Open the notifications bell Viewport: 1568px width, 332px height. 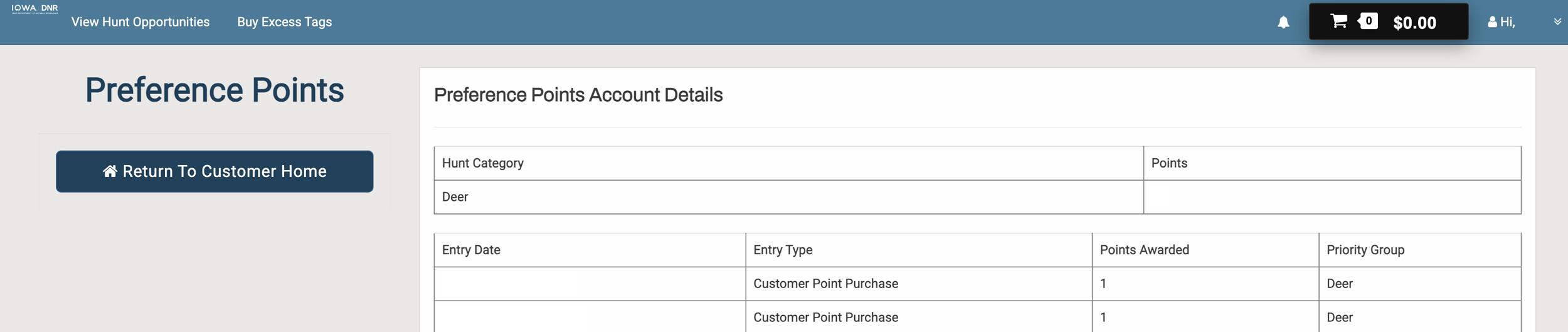(x=1283, y=23)
